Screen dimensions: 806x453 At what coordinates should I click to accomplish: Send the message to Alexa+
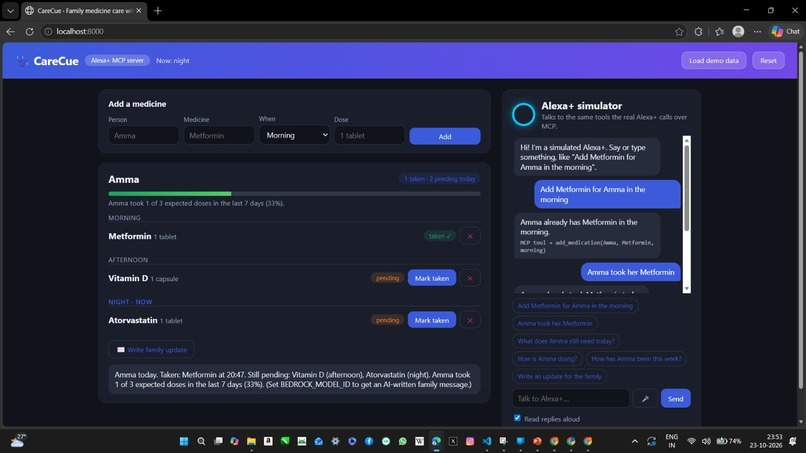pos(675,398)
